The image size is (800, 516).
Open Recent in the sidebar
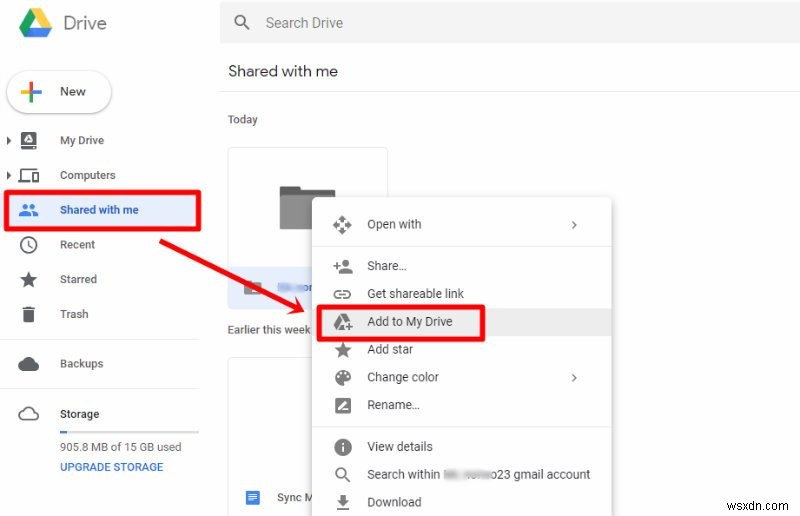coord(77,245)
